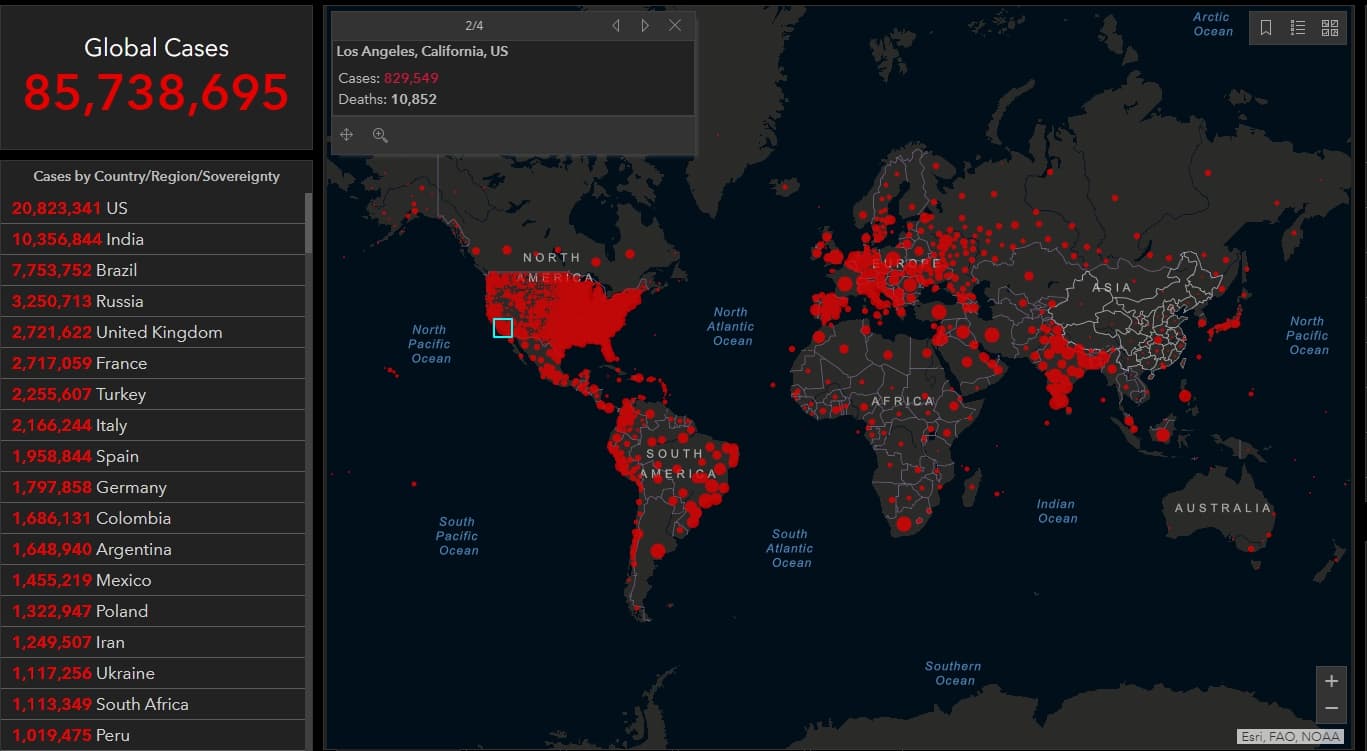The height and width of the screenshot is (751, 1367).
Task: Select France in the country list
Action: (x=154, y=363)
